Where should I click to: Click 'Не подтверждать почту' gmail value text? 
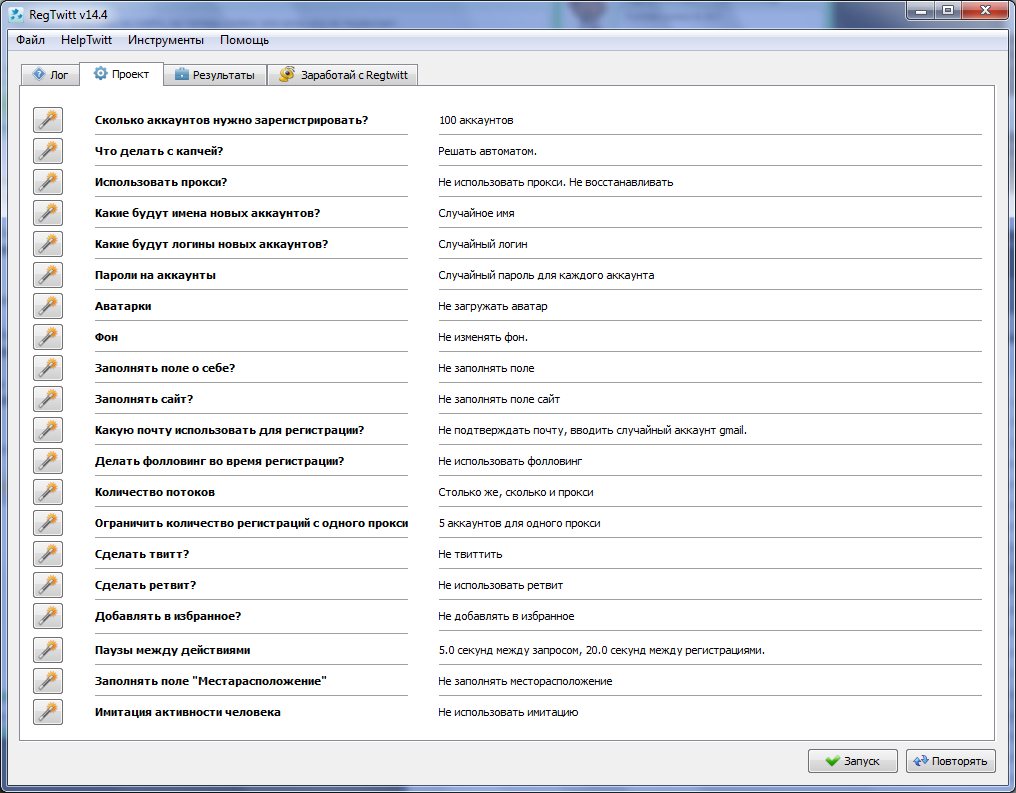coord(592,430)
